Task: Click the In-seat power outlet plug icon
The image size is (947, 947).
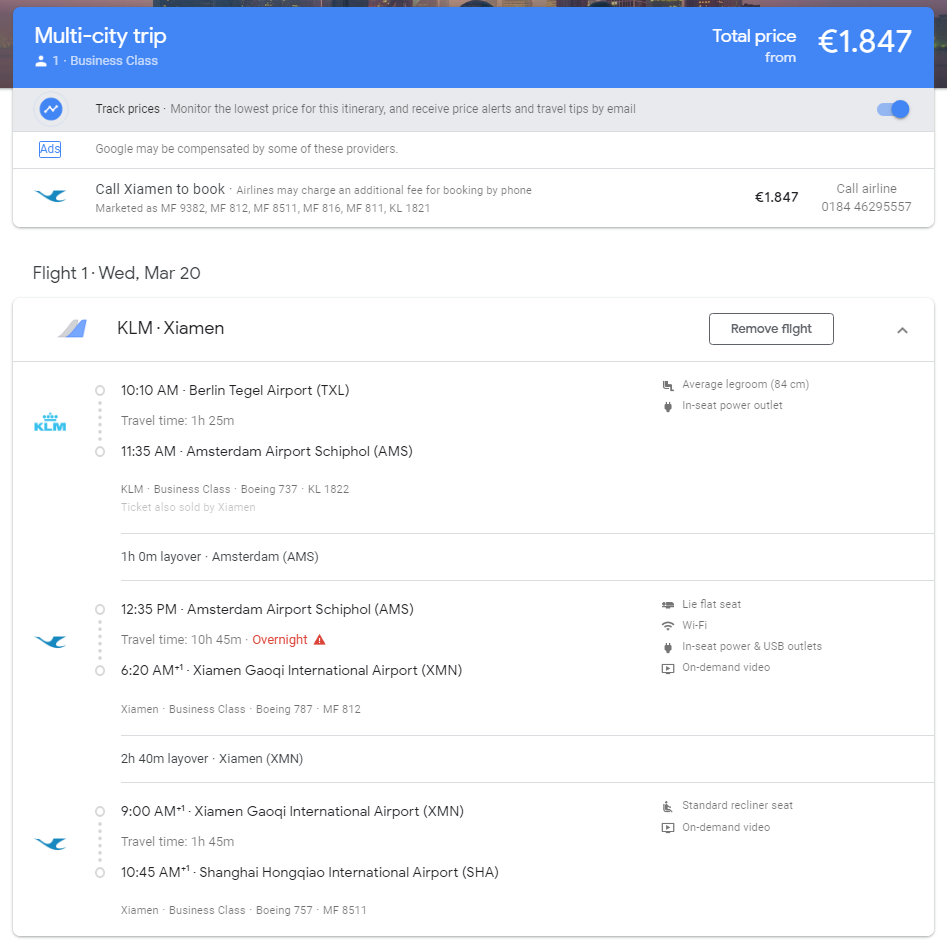Action: tap(668, 406)
